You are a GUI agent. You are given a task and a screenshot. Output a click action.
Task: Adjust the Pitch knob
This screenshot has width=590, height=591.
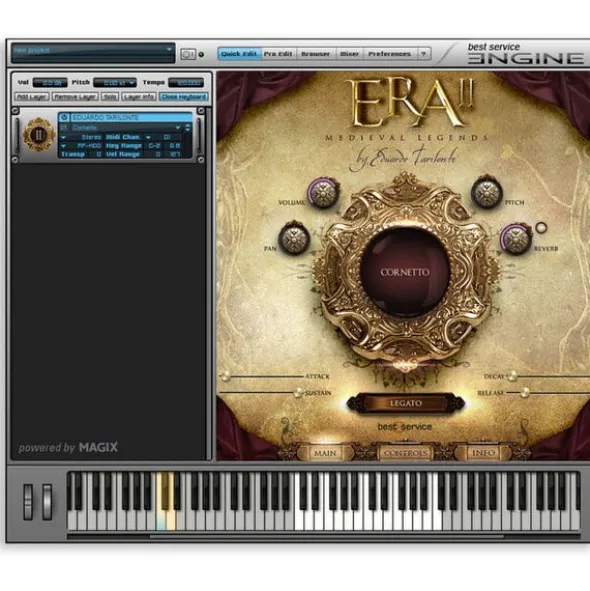(486, 193)
